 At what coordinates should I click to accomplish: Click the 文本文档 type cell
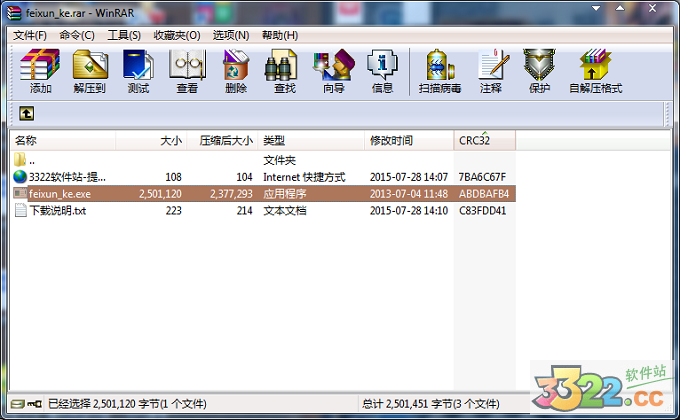(x=284, y=210)
